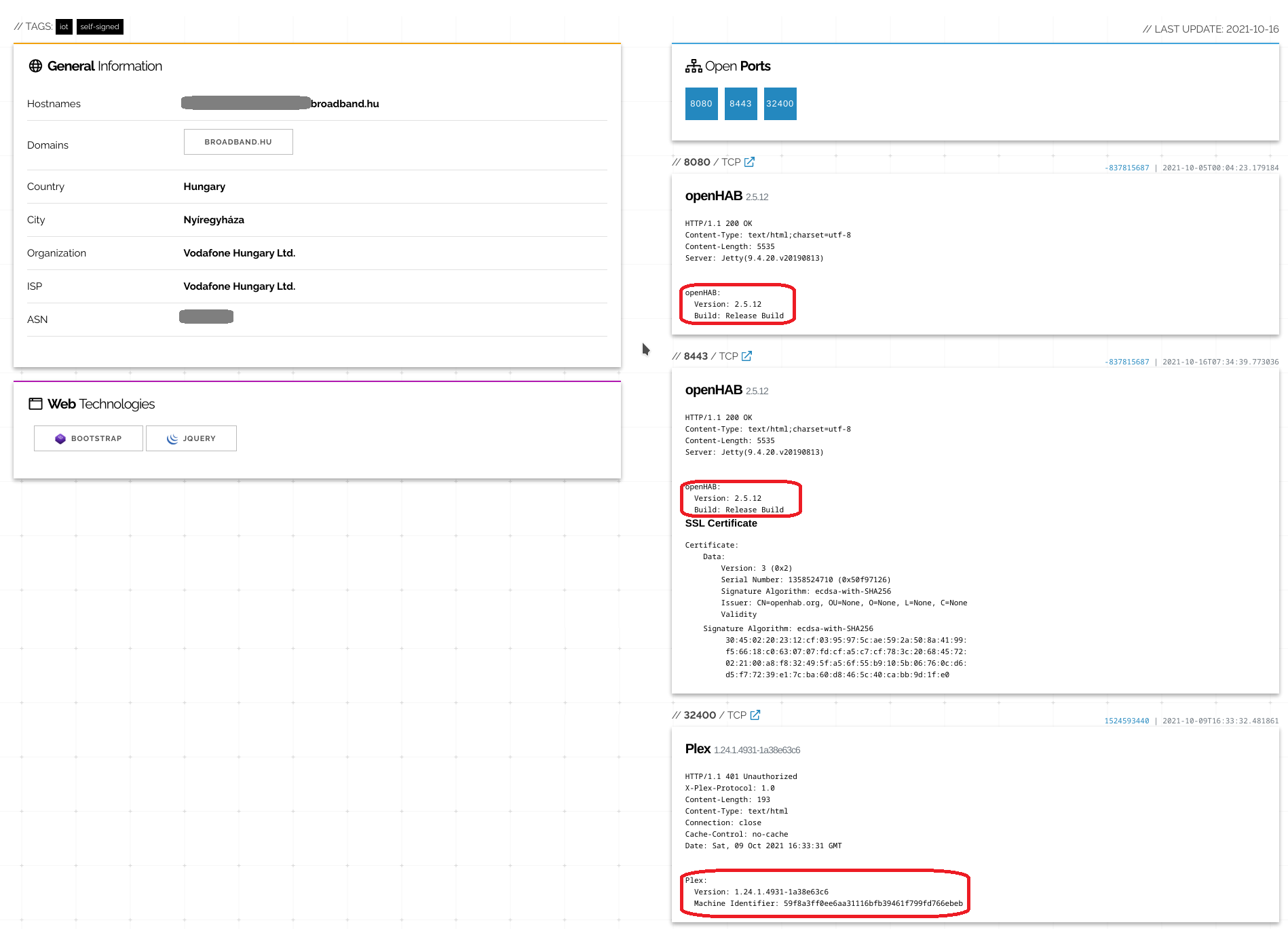The image size is (1288, 929).
Task: Click the country value Hungary
Action: (204, 187)
